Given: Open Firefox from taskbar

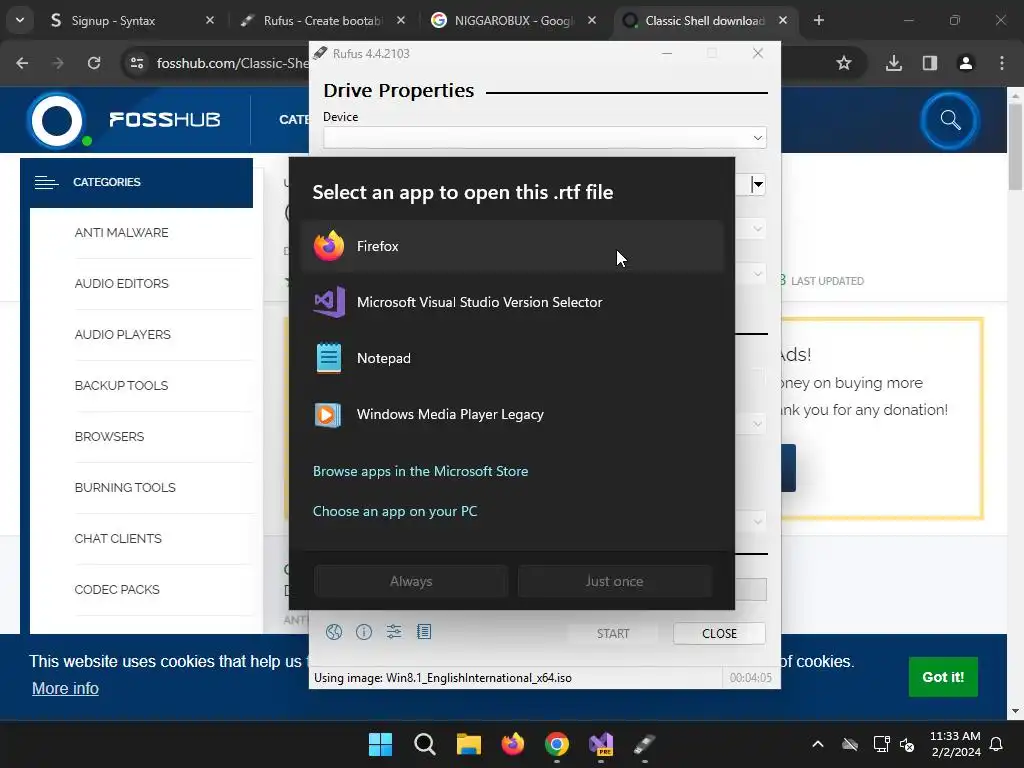Looking at the screenshot, I should click(513, 744).
